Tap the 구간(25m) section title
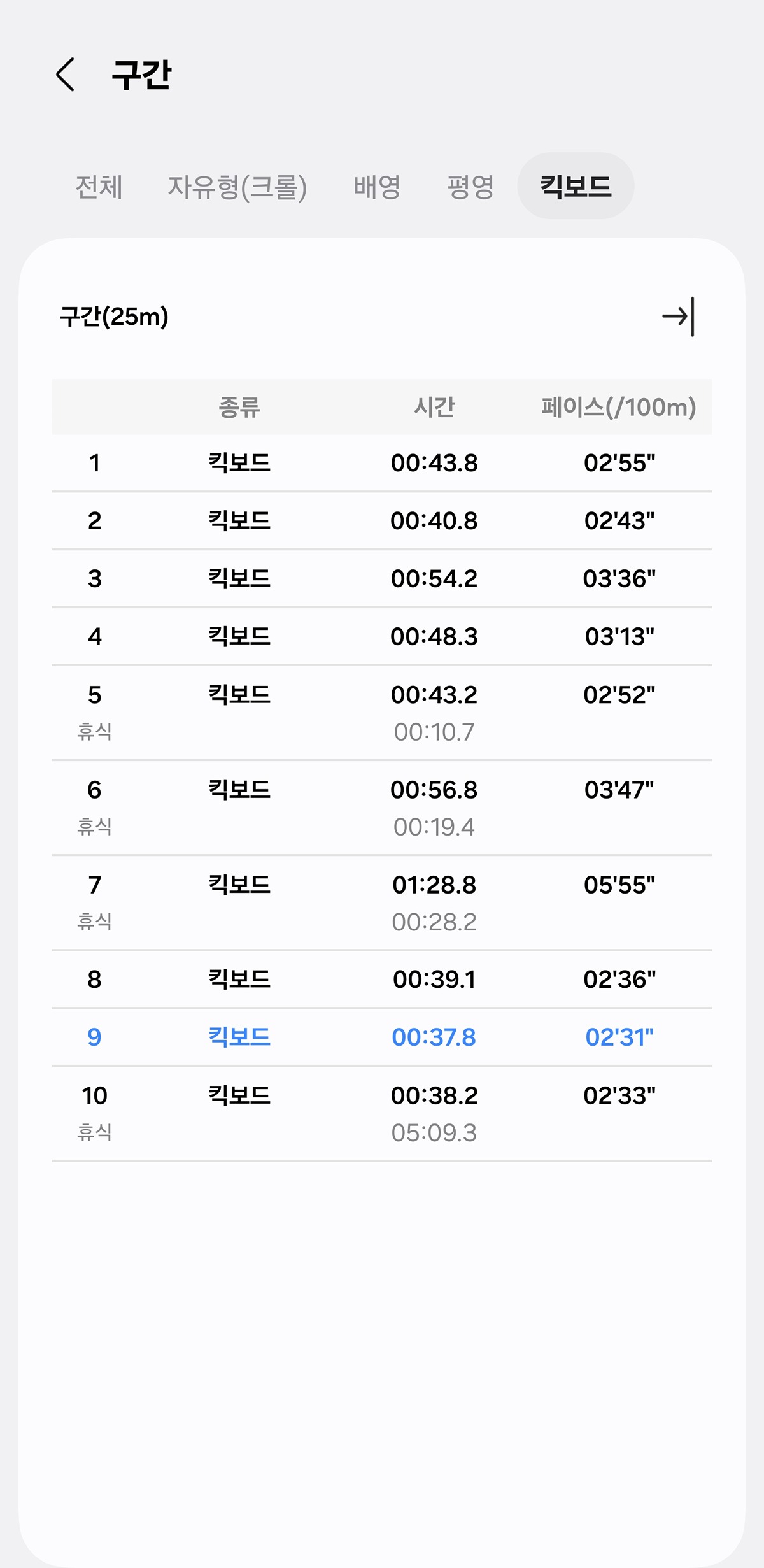The height and width of the screenshot is (1568, 764). pos(114,317)
